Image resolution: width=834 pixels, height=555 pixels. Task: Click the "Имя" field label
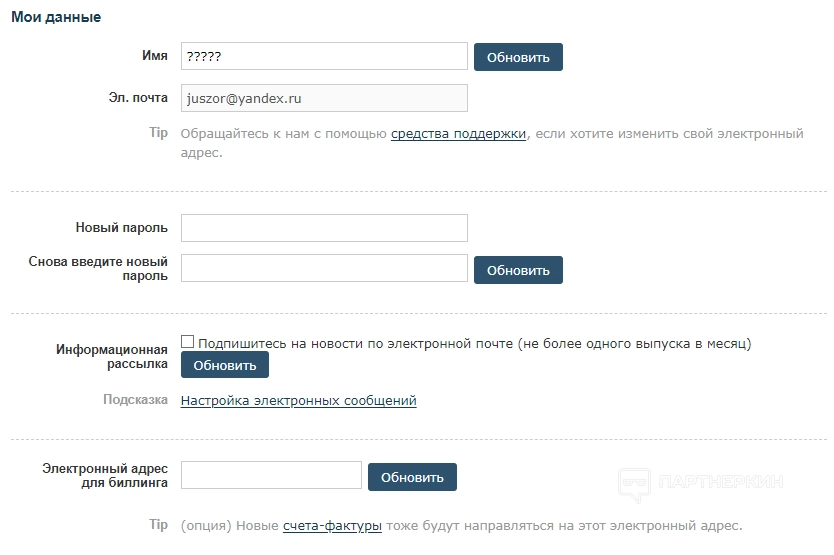[155, 57]
